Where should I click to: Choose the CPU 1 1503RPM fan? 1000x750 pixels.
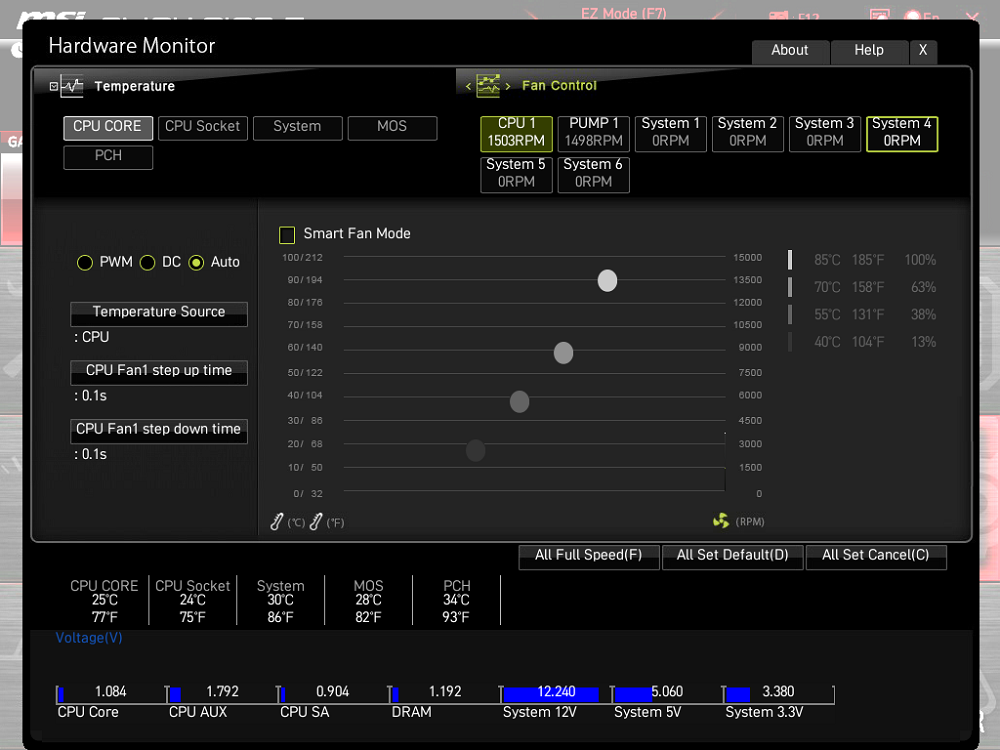pos(517,133)
